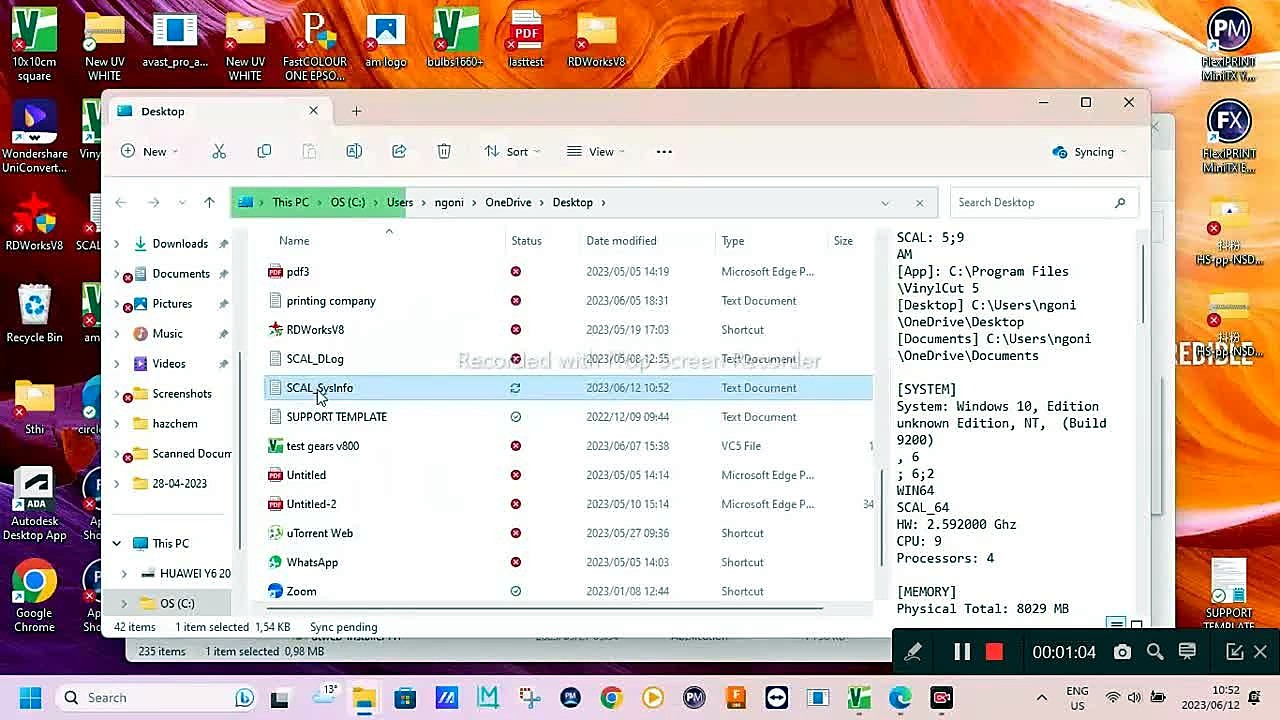Add a new File Explorer tab
1280x720 pixels.
(356, 111)
